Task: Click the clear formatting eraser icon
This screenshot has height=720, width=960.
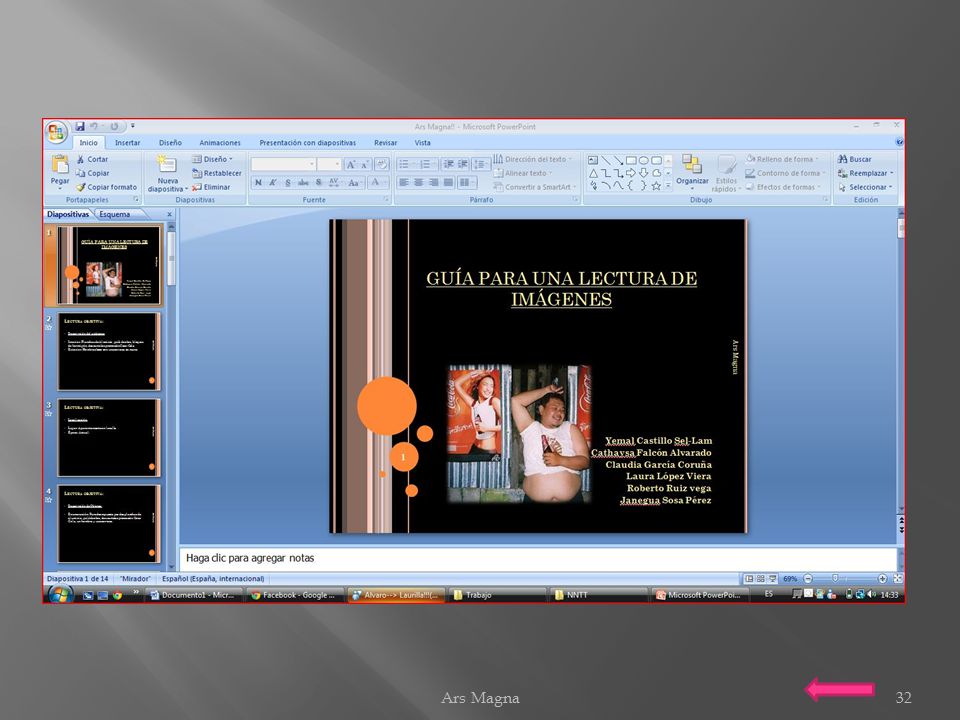Action: [x=381, y=165]
